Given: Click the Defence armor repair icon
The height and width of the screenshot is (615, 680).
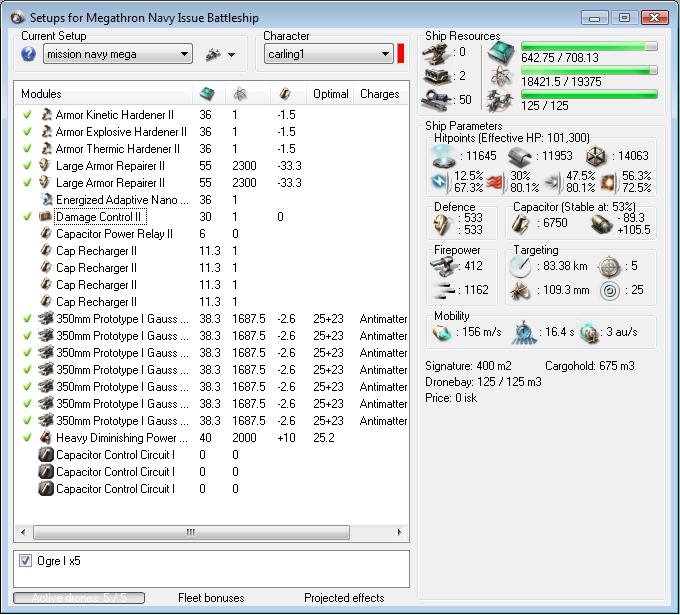Looking at the screenshot, I should [444, 225].
